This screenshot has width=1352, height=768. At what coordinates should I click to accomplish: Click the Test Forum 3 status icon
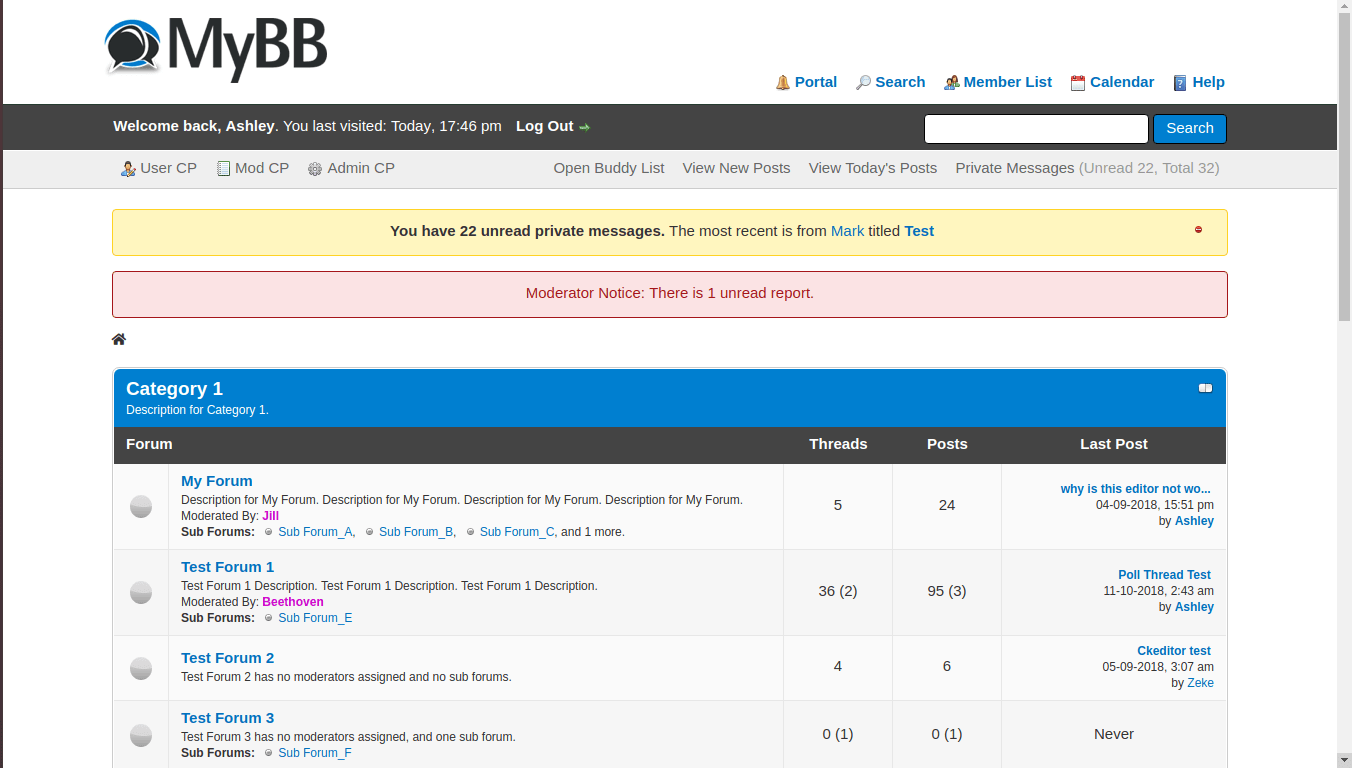[141, 735]
